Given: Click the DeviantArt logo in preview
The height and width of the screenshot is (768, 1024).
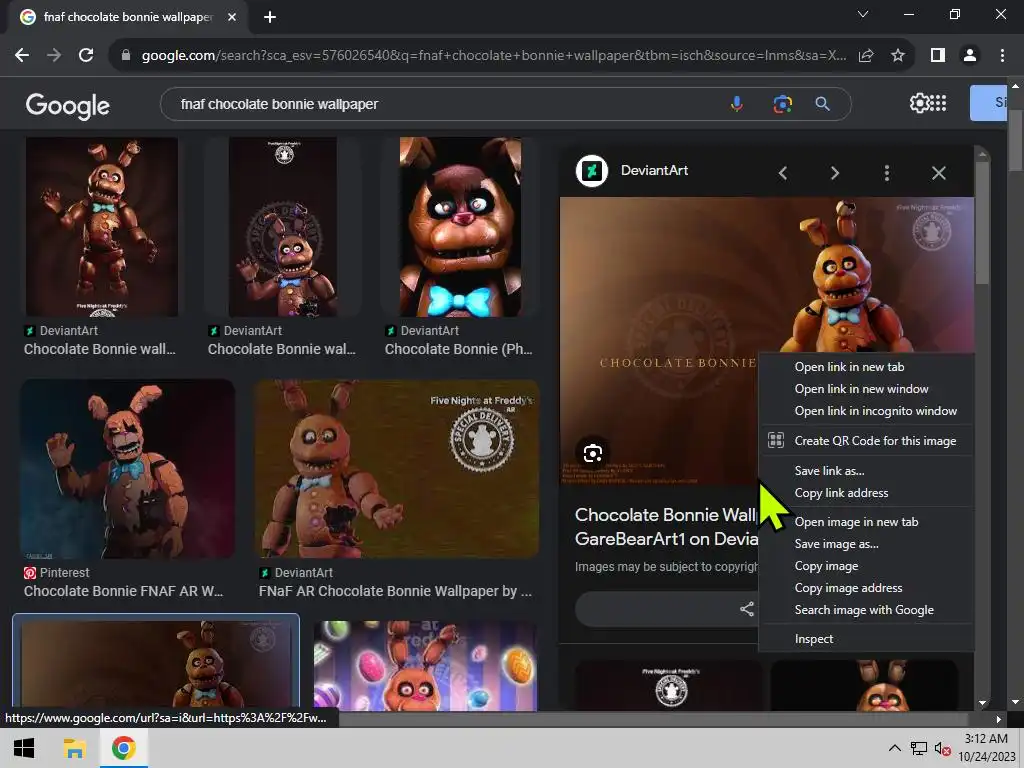Looking at the screenshot, I should click(592, 171).
